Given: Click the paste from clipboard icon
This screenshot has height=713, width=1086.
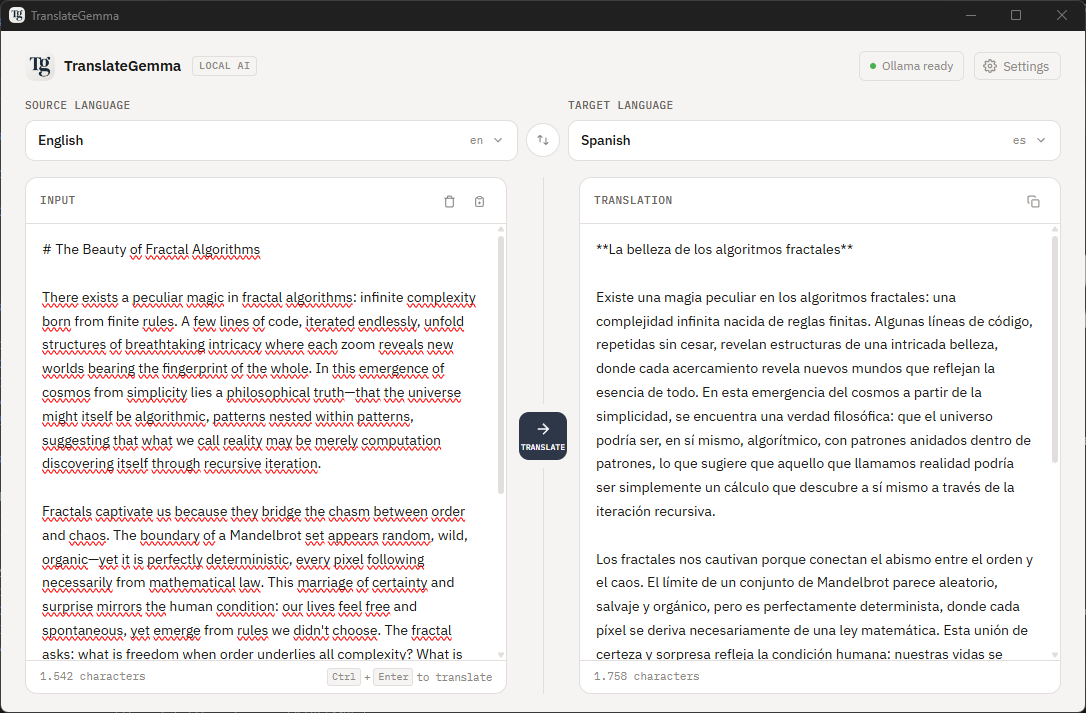Looking at the screenshot, I should (x=479, y=201).
